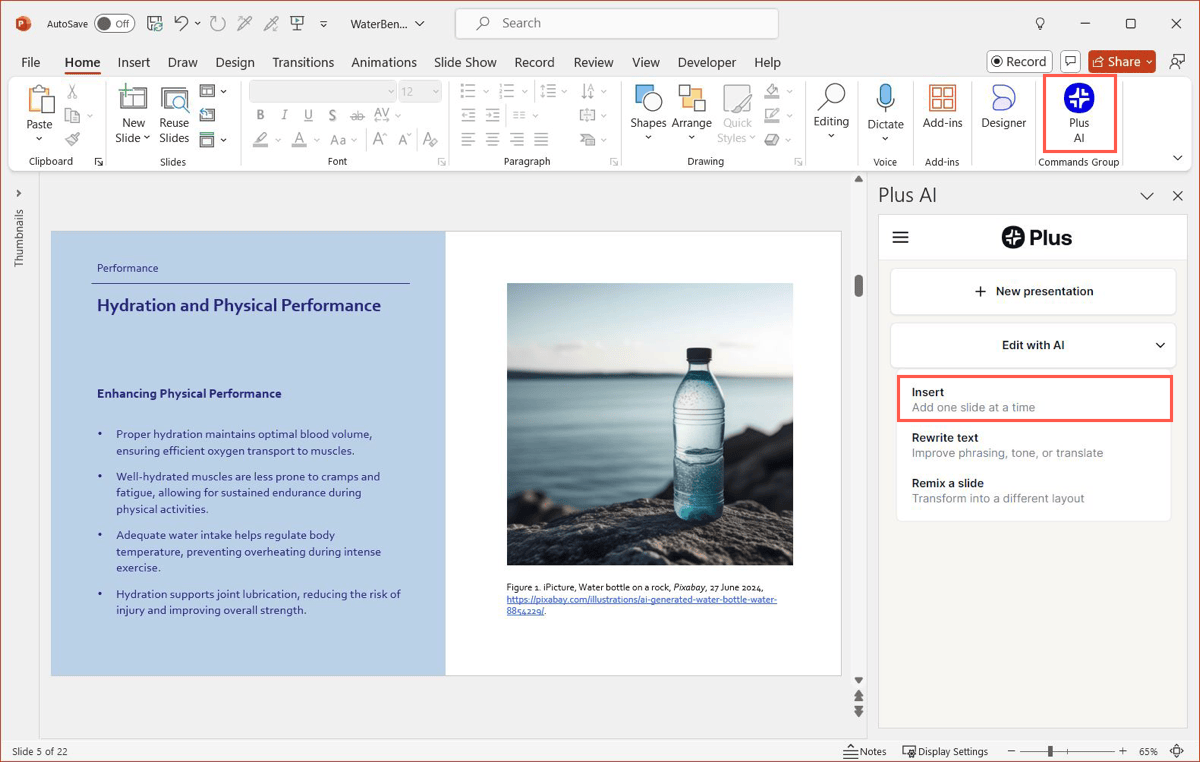Select Insert: Add one slide at a time
Viewport: 1200px width, 762px height.
(1033, 399)
